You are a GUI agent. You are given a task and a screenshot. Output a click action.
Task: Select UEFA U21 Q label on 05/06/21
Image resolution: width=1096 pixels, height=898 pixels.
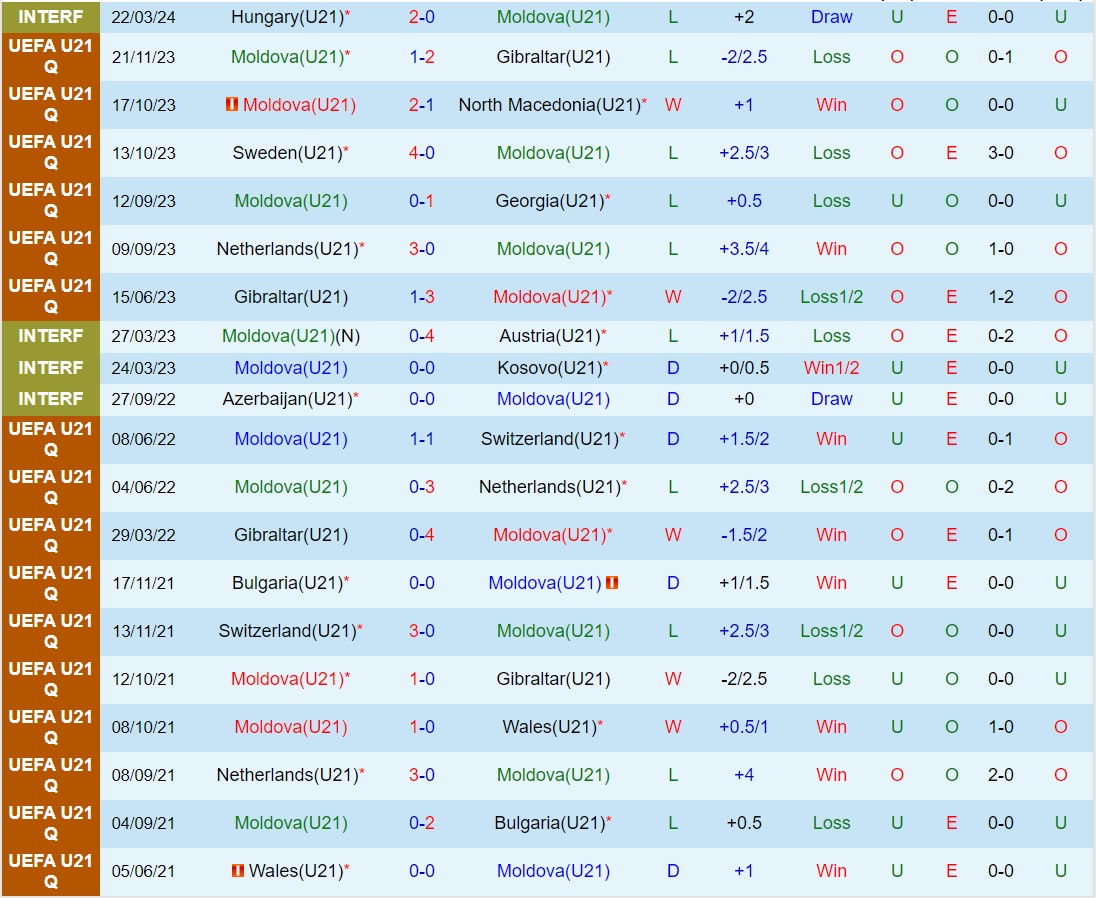pos(50,871)
